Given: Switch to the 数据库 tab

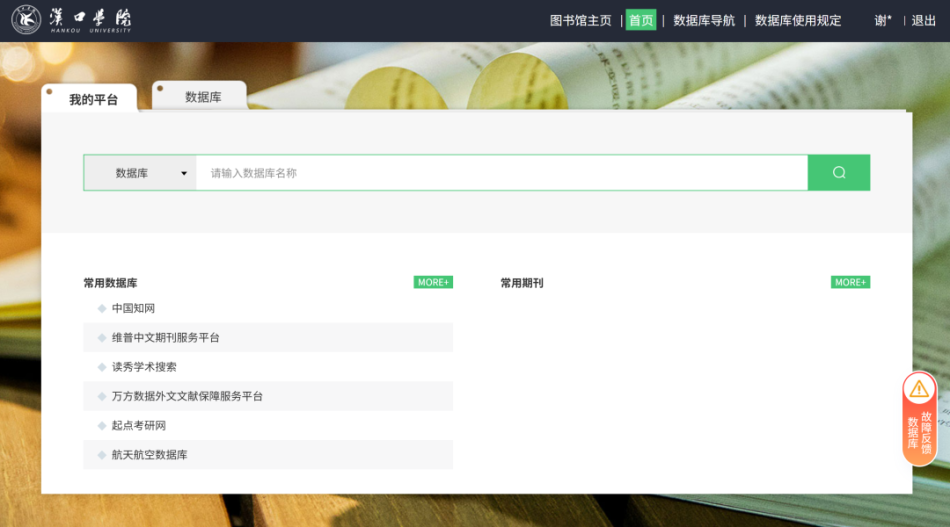Looking at the screenshot, I should [202, 97].
